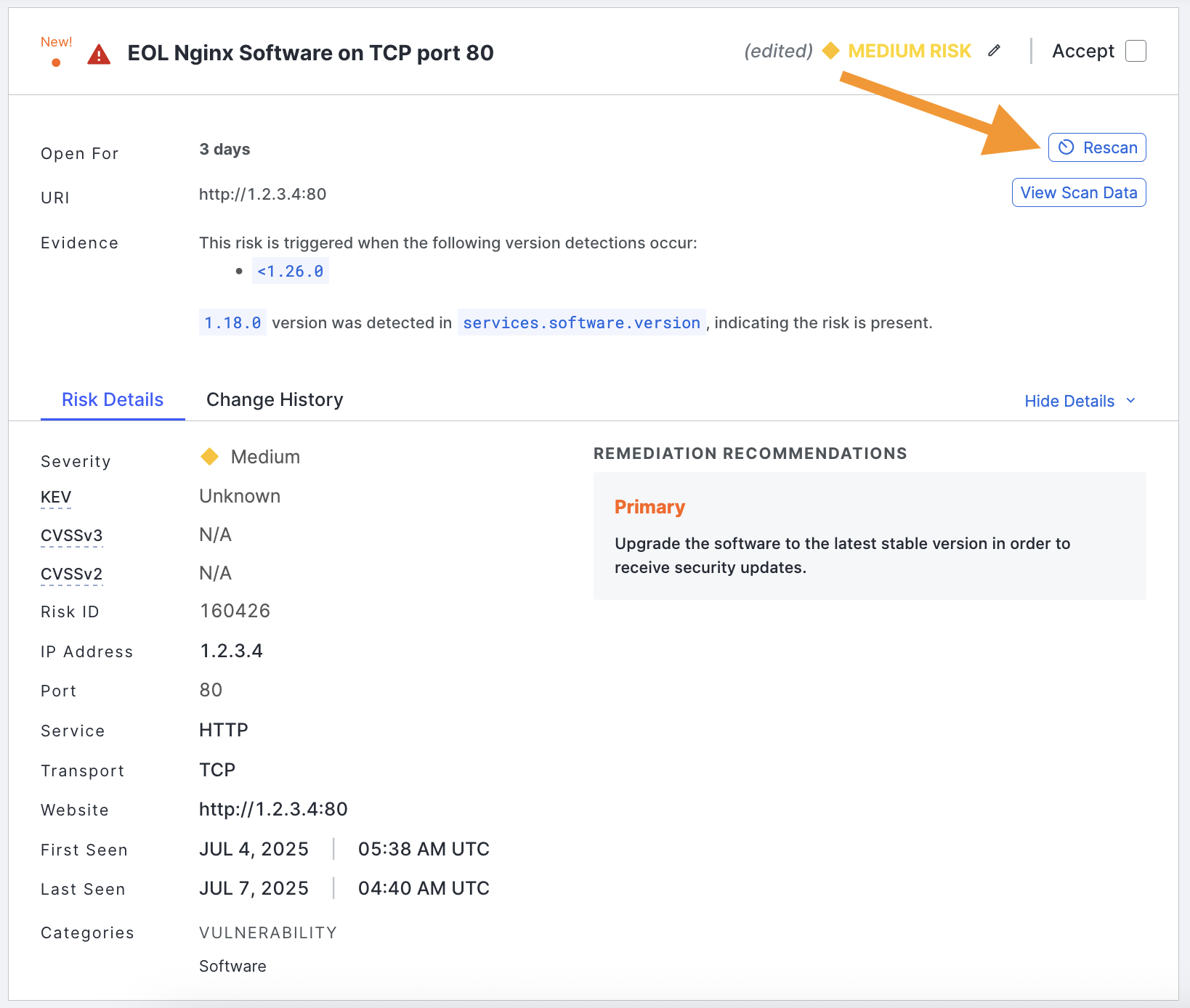The height and width of the screenshot is (1008, 1190).
Task: Click the Transport value TCP
Action: point(217,770)
